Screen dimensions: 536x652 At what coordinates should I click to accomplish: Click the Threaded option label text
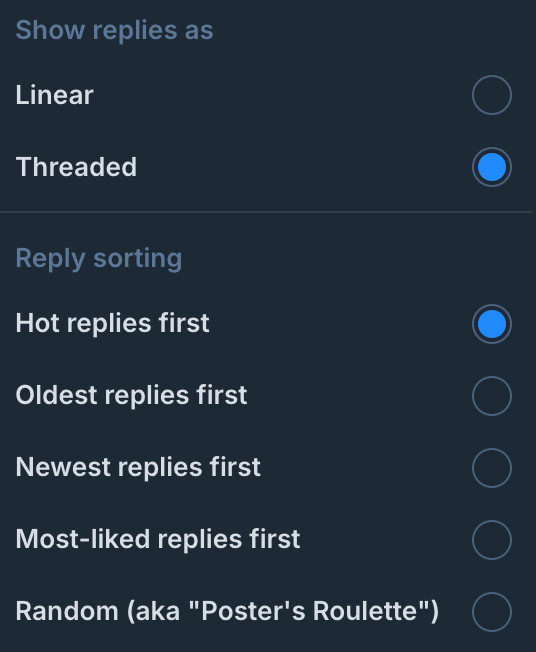click(76, 167)
